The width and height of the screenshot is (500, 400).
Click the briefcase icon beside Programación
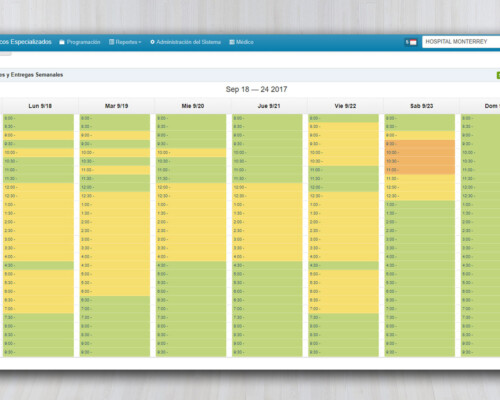tap(62, 42)
